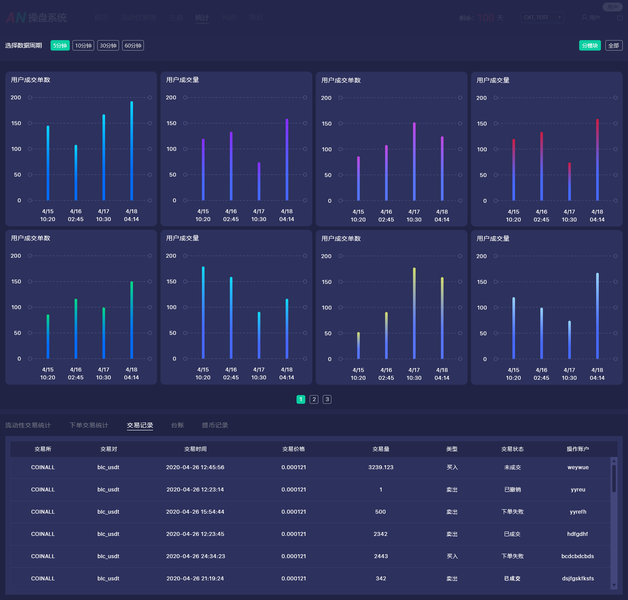Switch view to 全部
Image resolution: width=628 pixels, height=600 pixels.
point(614,46)
